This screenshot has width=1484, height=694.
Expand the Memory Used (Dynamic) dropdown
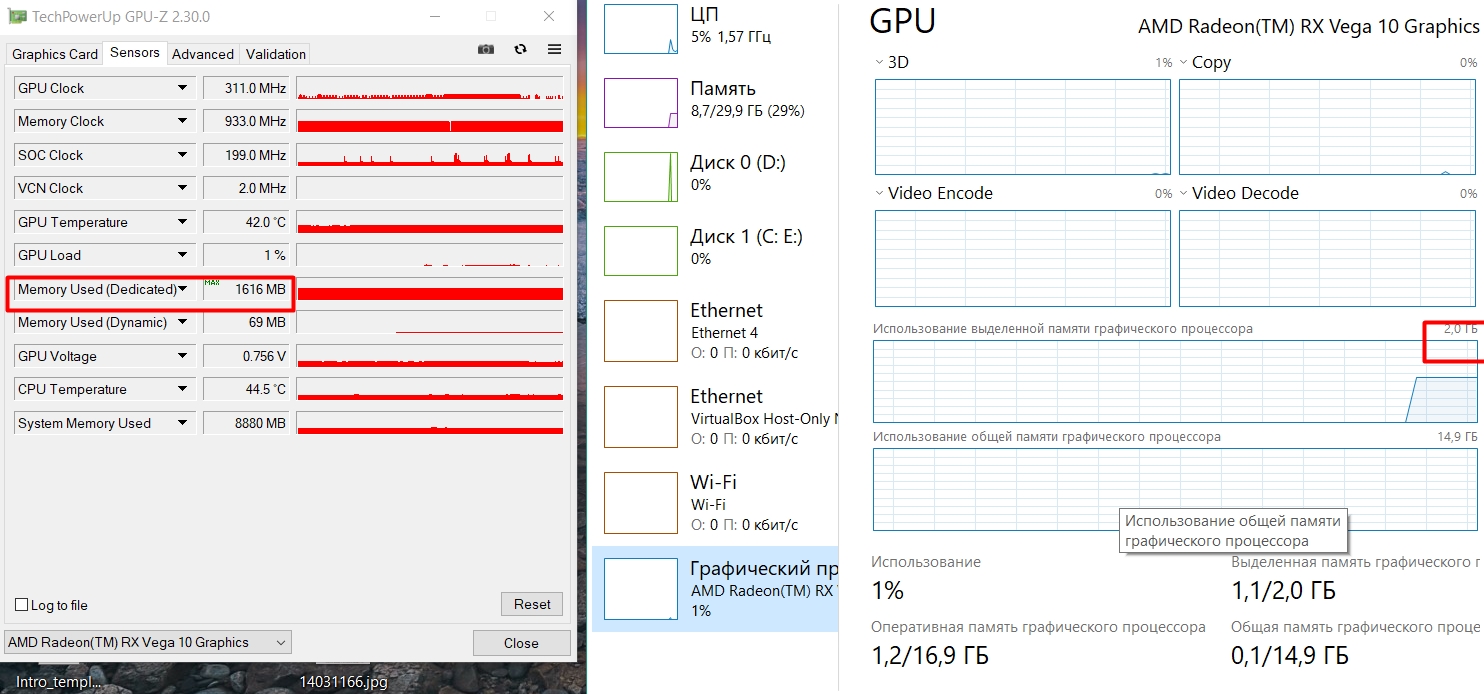pyautogui.click(x=182, y=322)
